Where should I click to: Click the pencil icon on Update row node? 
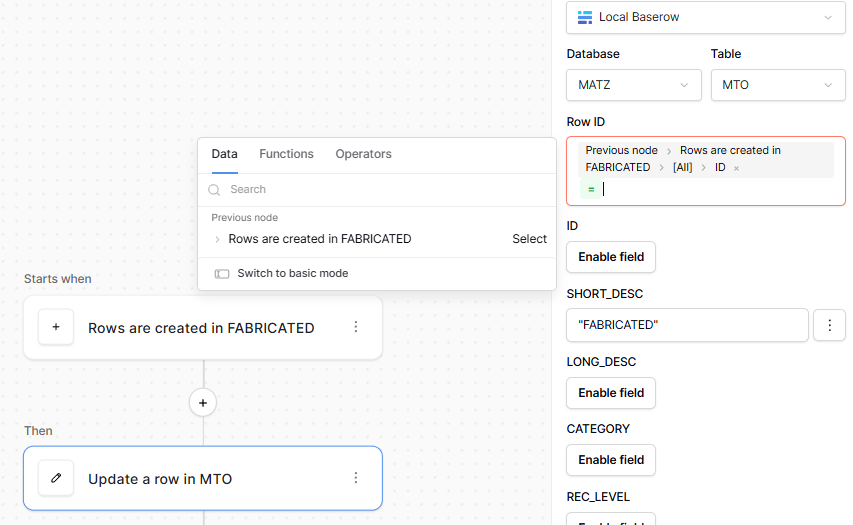56,478
